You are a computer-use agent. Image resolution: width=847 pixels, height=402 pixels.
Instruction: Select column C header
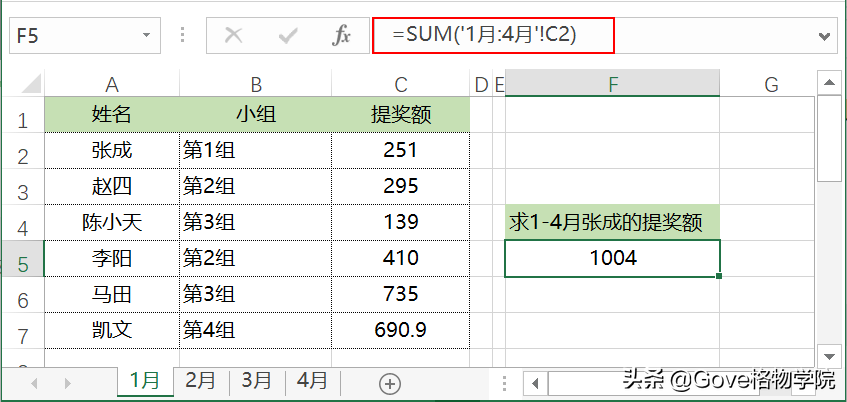pos(400,85)
